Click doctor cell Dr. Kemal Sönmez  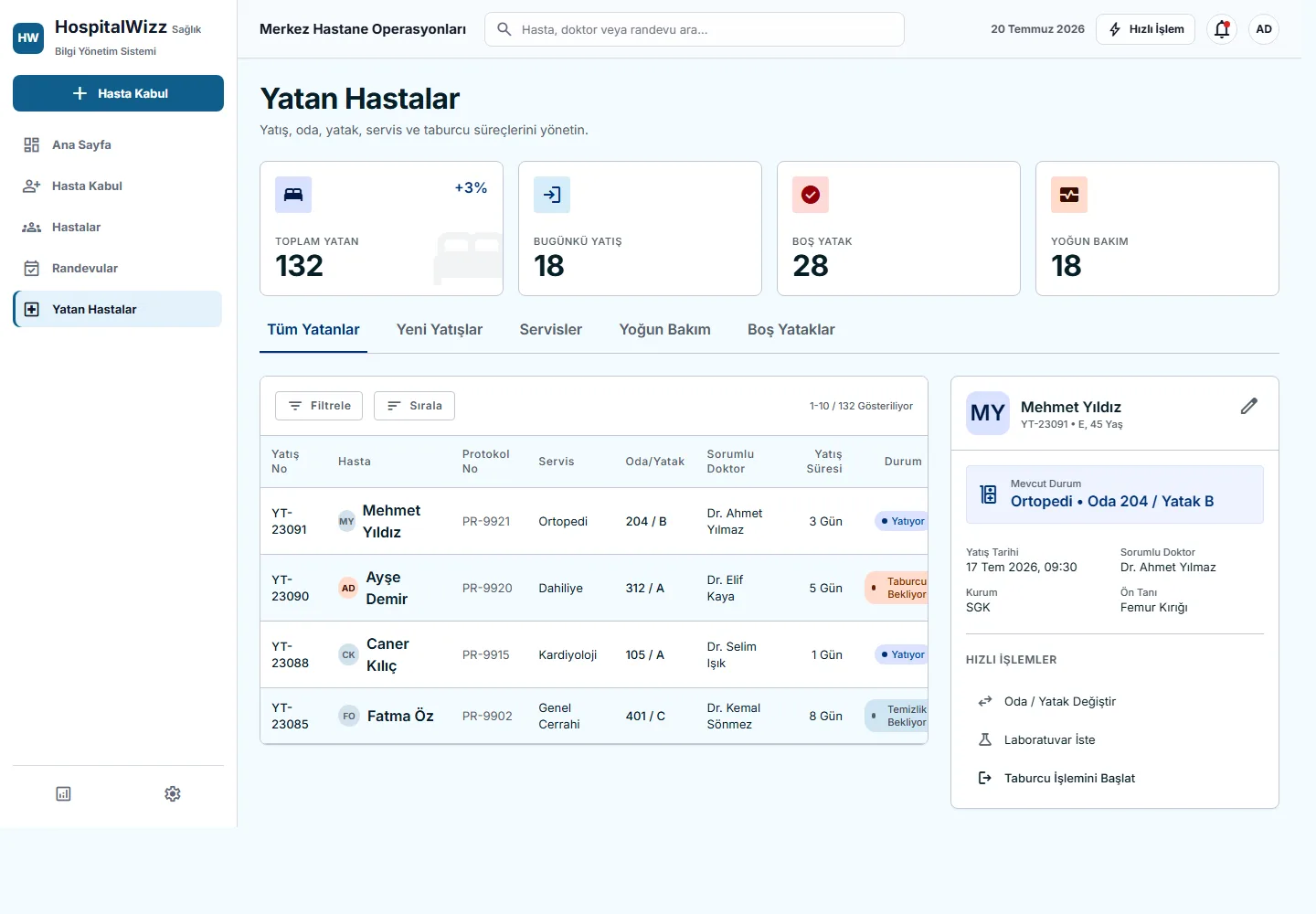734,716
